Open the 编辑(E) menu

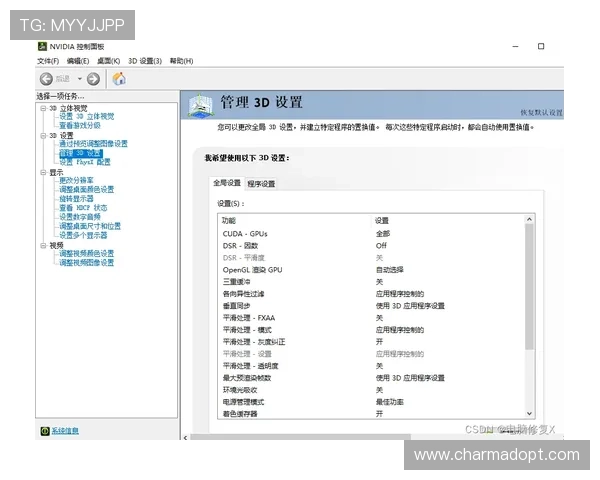[78, 61]
